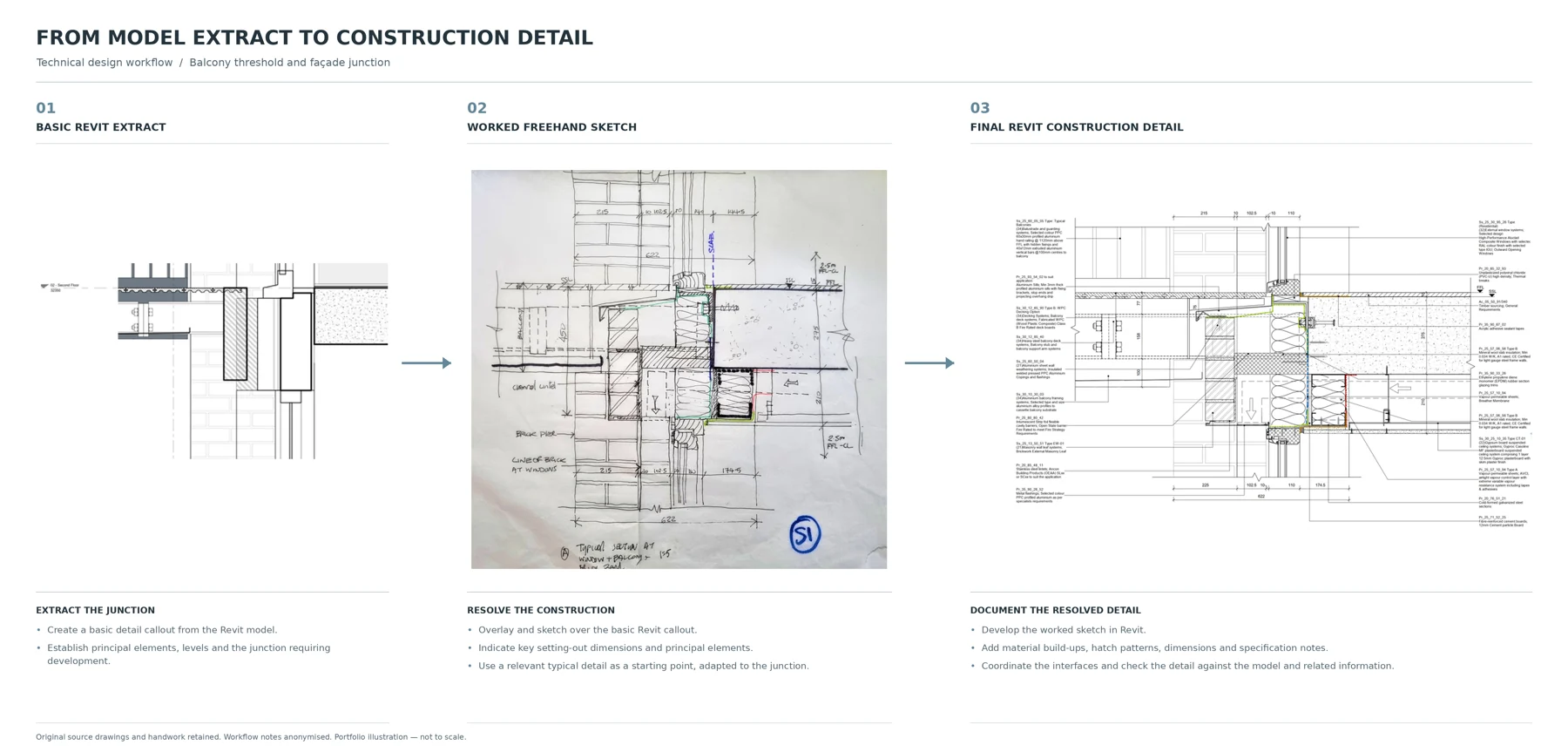Image resolution: width=1568 pixels, height=752 pixels.
Task: Click the subtitle 'Technical design workflow / Balcony threshold'
Action: coord(213,63)
